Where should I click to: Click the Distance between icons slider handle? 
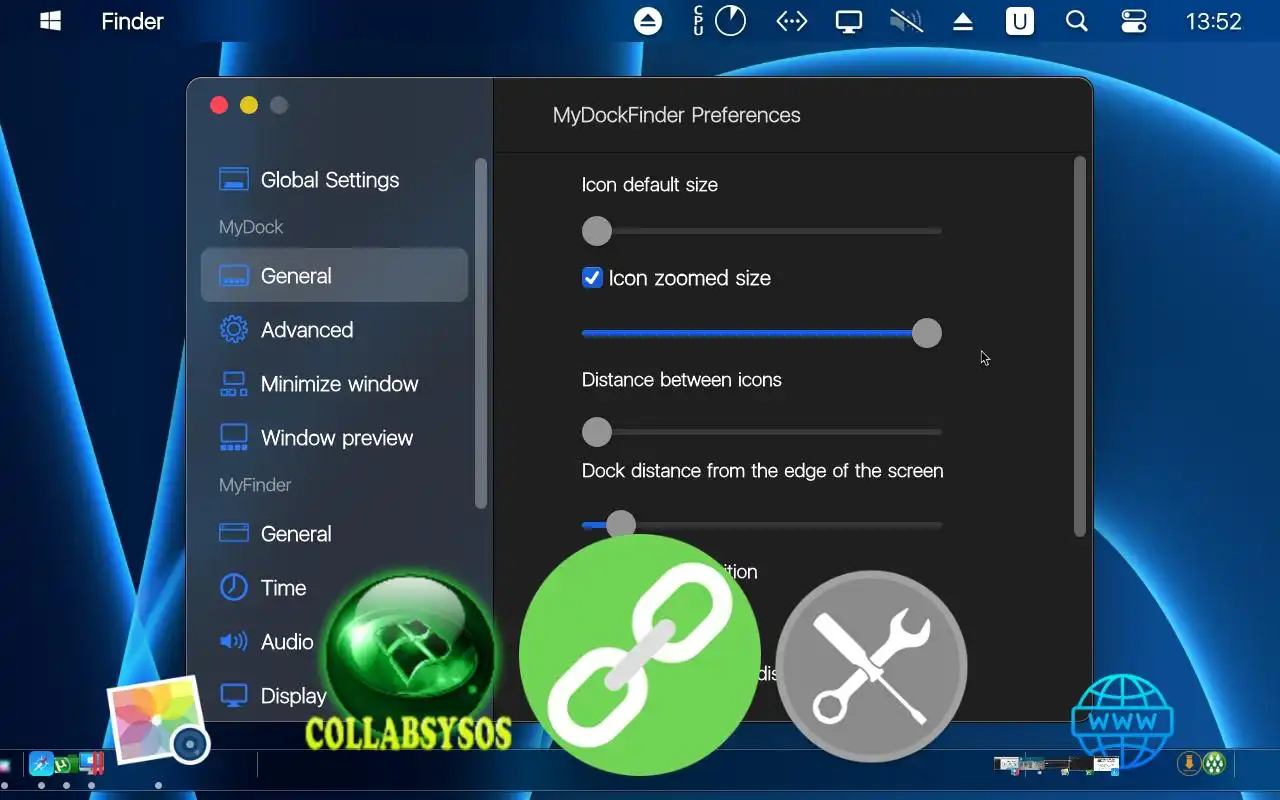coord(597,432)
